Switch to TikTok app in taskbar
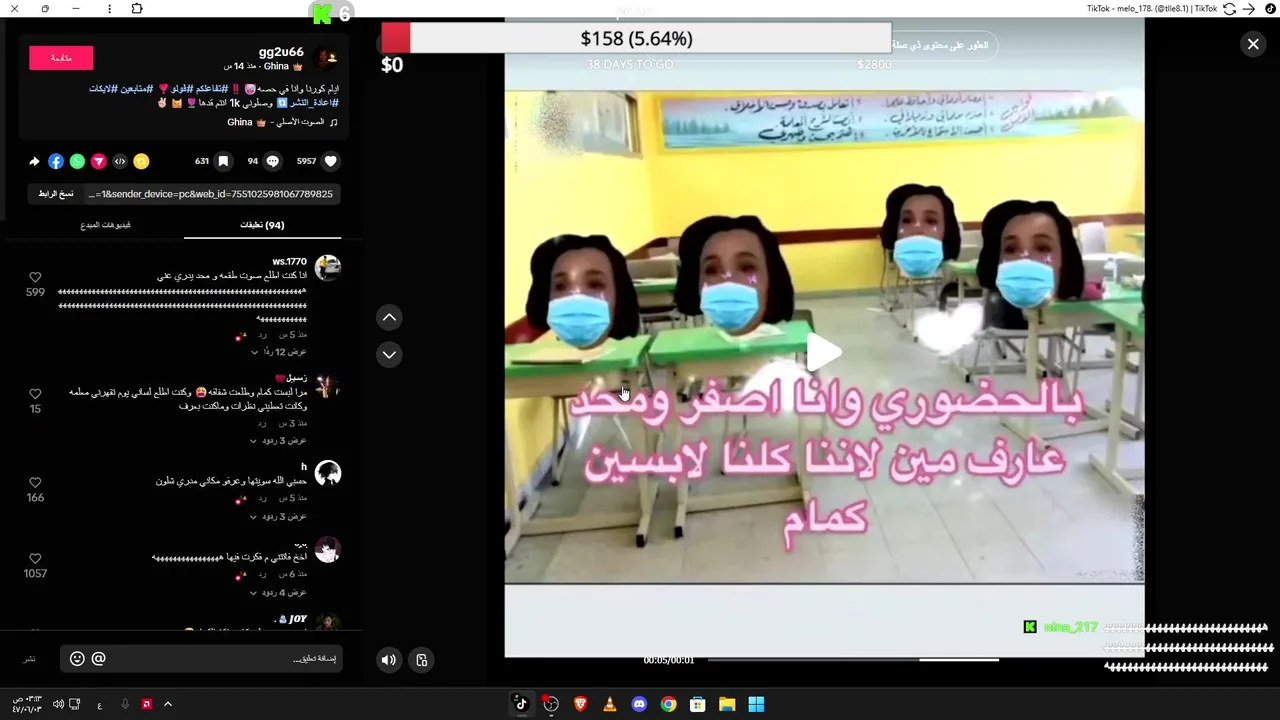Screen dimensions: 1280x720 click(x=521, y=704)
